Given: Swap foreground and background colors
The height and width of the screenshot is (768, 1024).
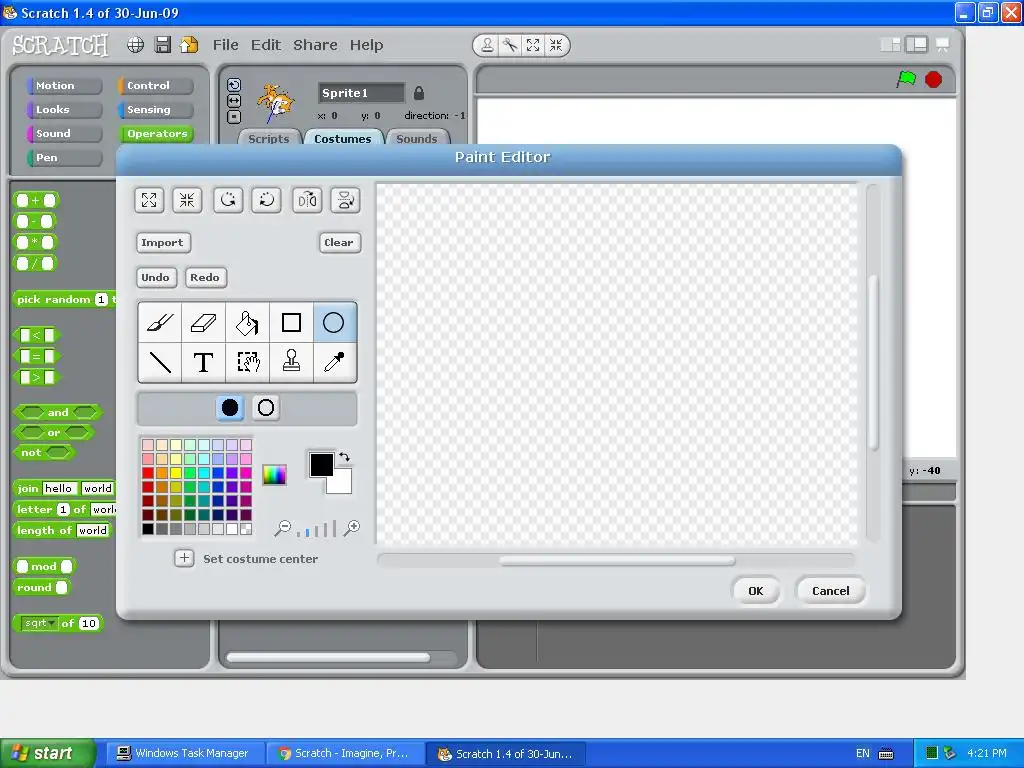Looking at the screenshot, I should pyautogui.click(x=345, y=457).
